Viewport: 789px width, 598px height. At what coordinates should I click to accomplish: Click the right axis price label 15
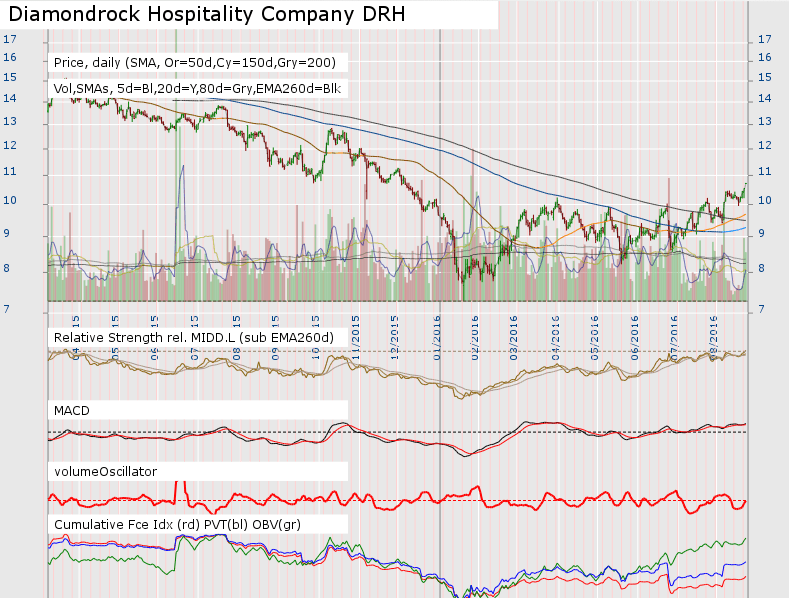coord(765,77)
